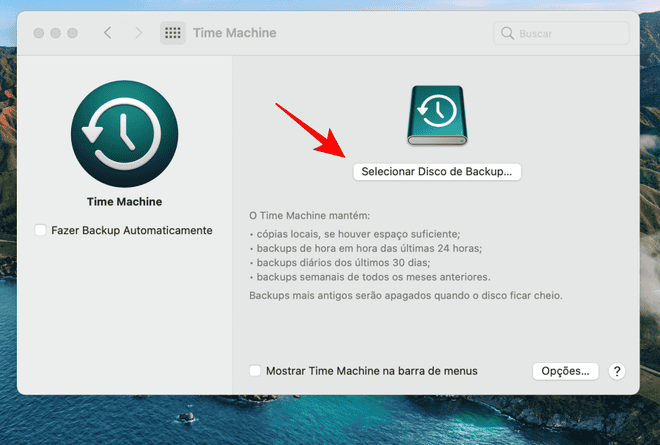Close the Time Machine window
Image resolution: width=660 pixels, height=445 pixels.
pos(39,33)
